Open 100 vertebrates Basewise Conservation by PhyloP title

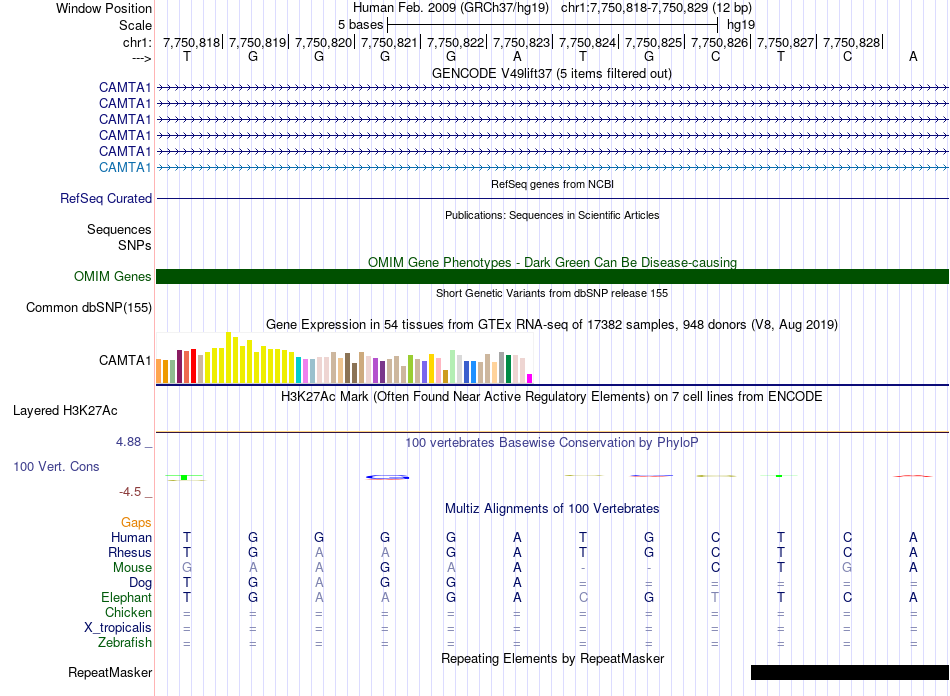552,442
